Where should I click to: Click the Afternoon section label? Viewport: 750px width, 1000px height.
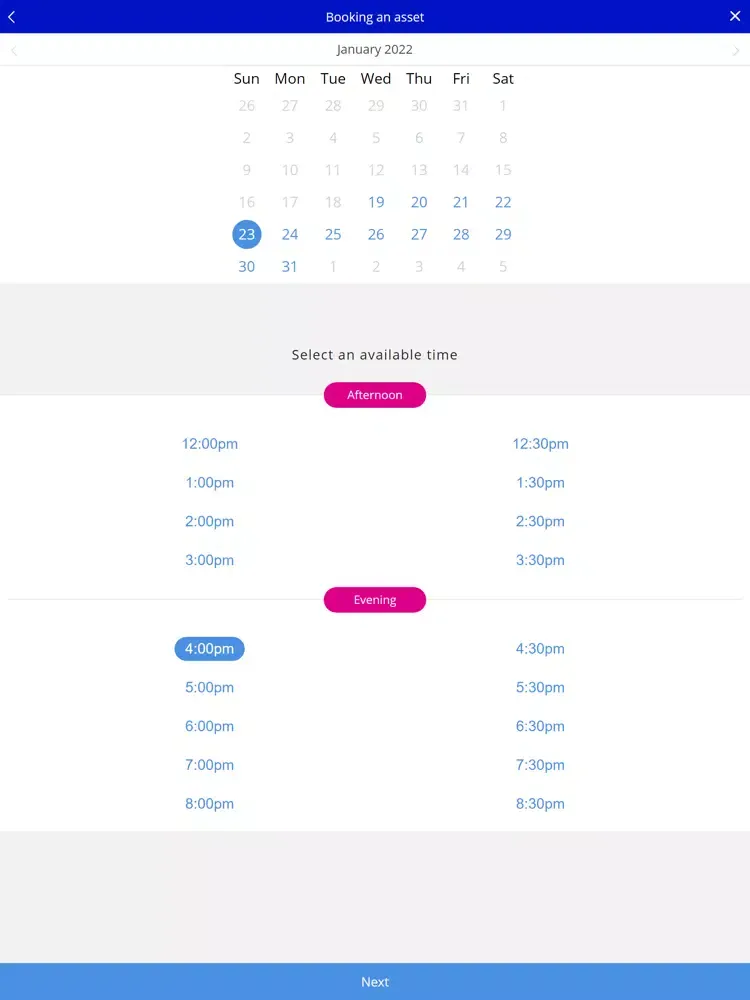point(375,395)
